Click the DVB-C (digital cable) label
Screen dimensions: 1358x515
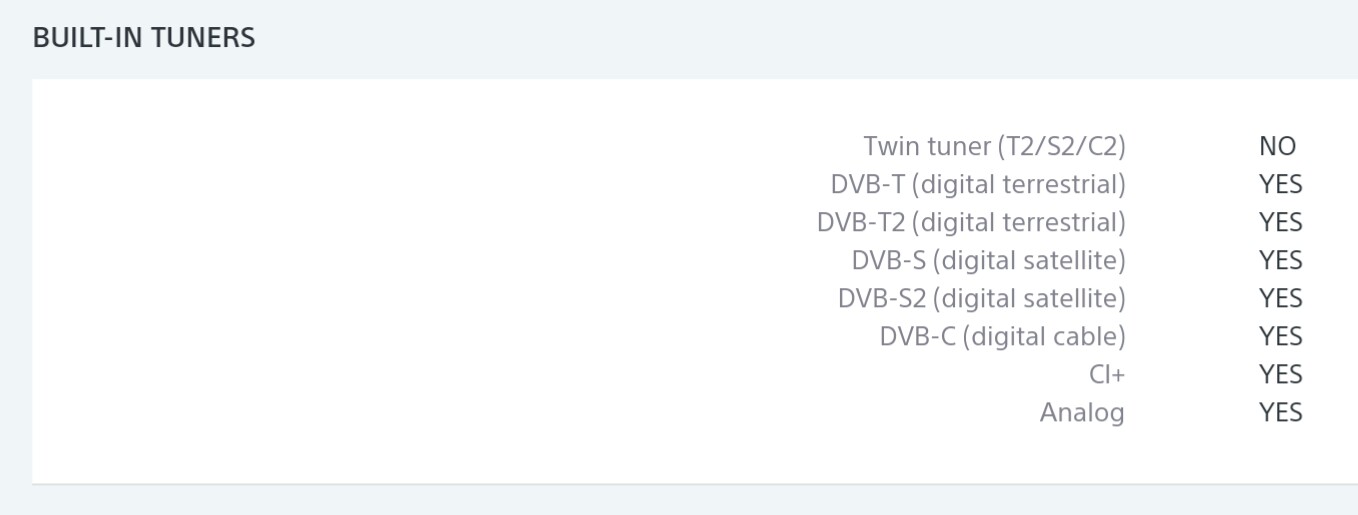point(1002,336)
